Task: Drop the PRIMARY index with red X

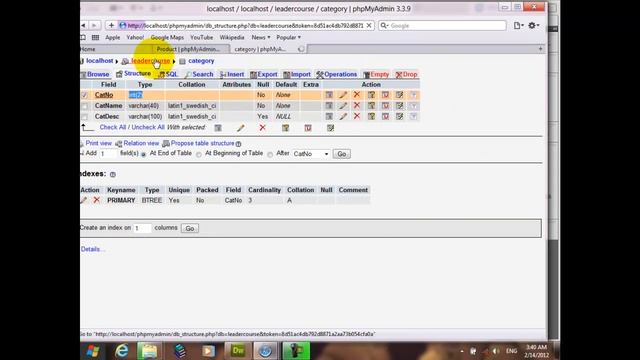Action: [96, 200]
